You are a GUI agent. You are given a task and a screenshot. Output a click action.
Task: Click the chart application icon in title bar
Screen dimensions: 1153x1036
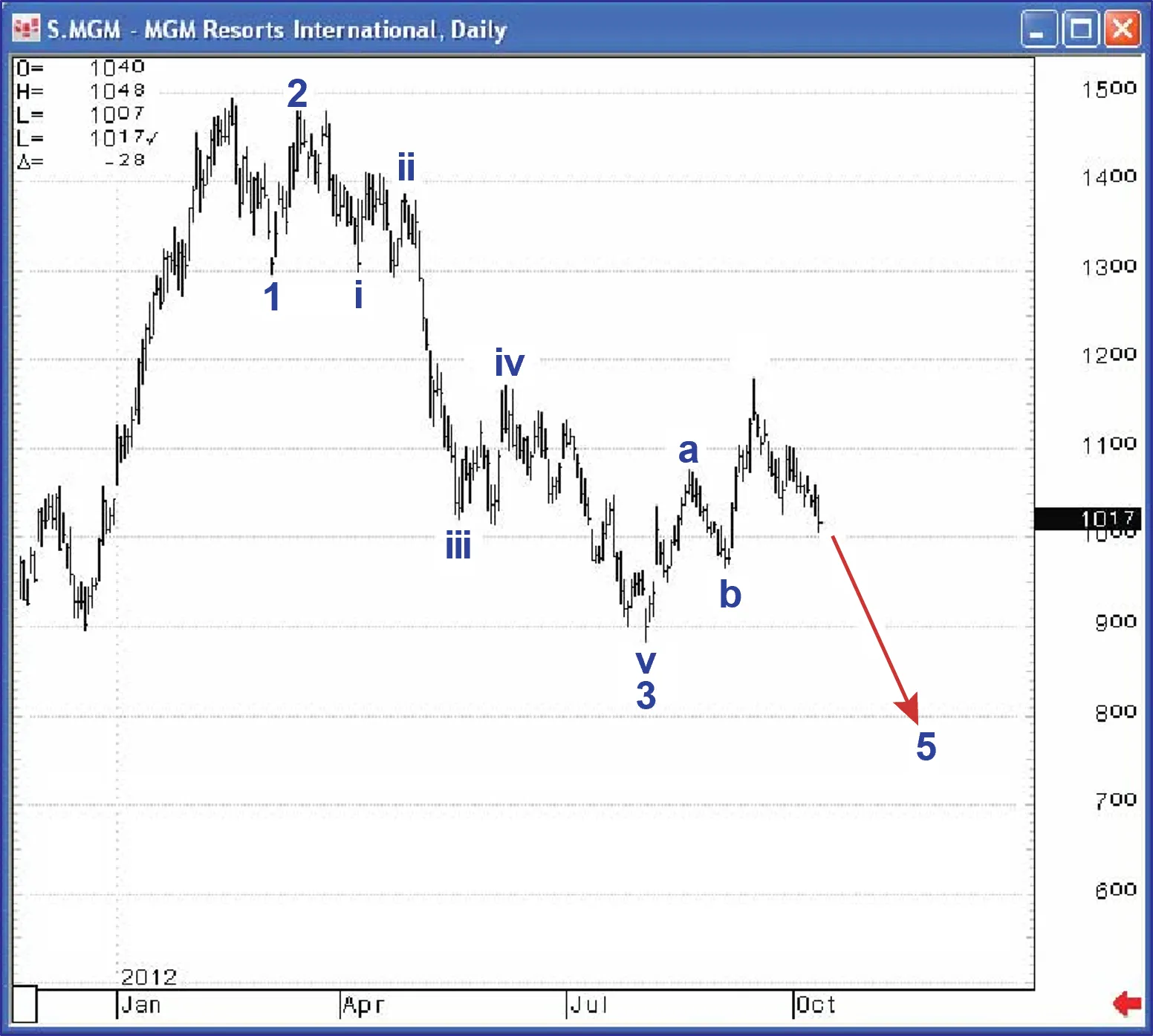pyautogui.click(x=26, y=29)
